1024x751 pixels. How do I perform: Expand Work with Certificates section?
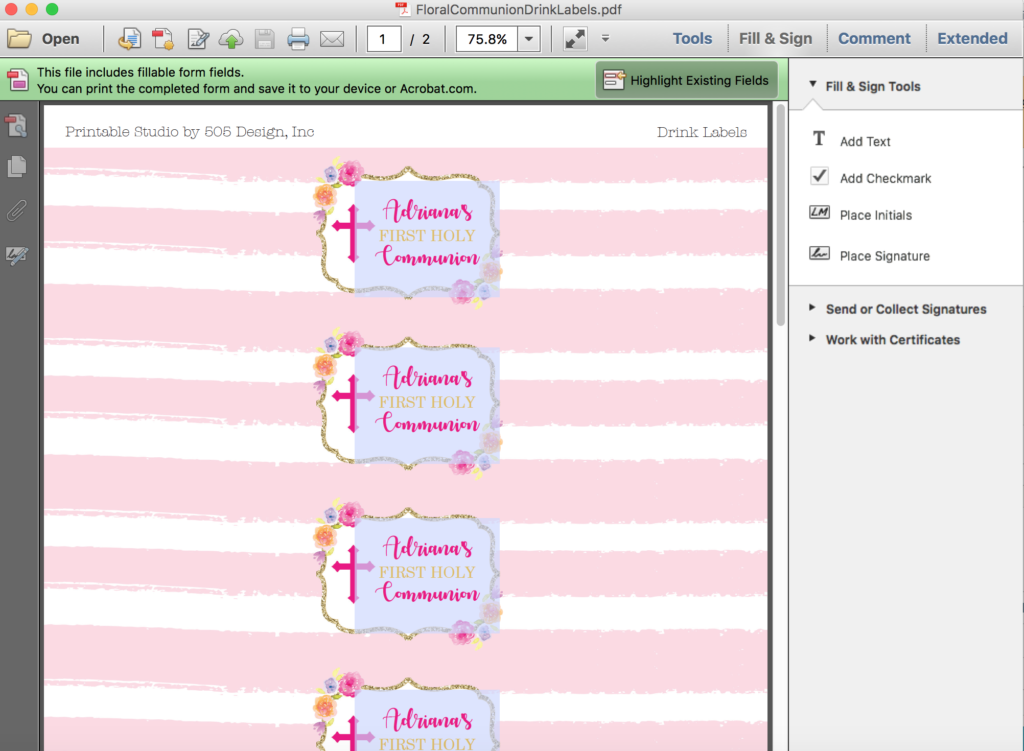892,340
